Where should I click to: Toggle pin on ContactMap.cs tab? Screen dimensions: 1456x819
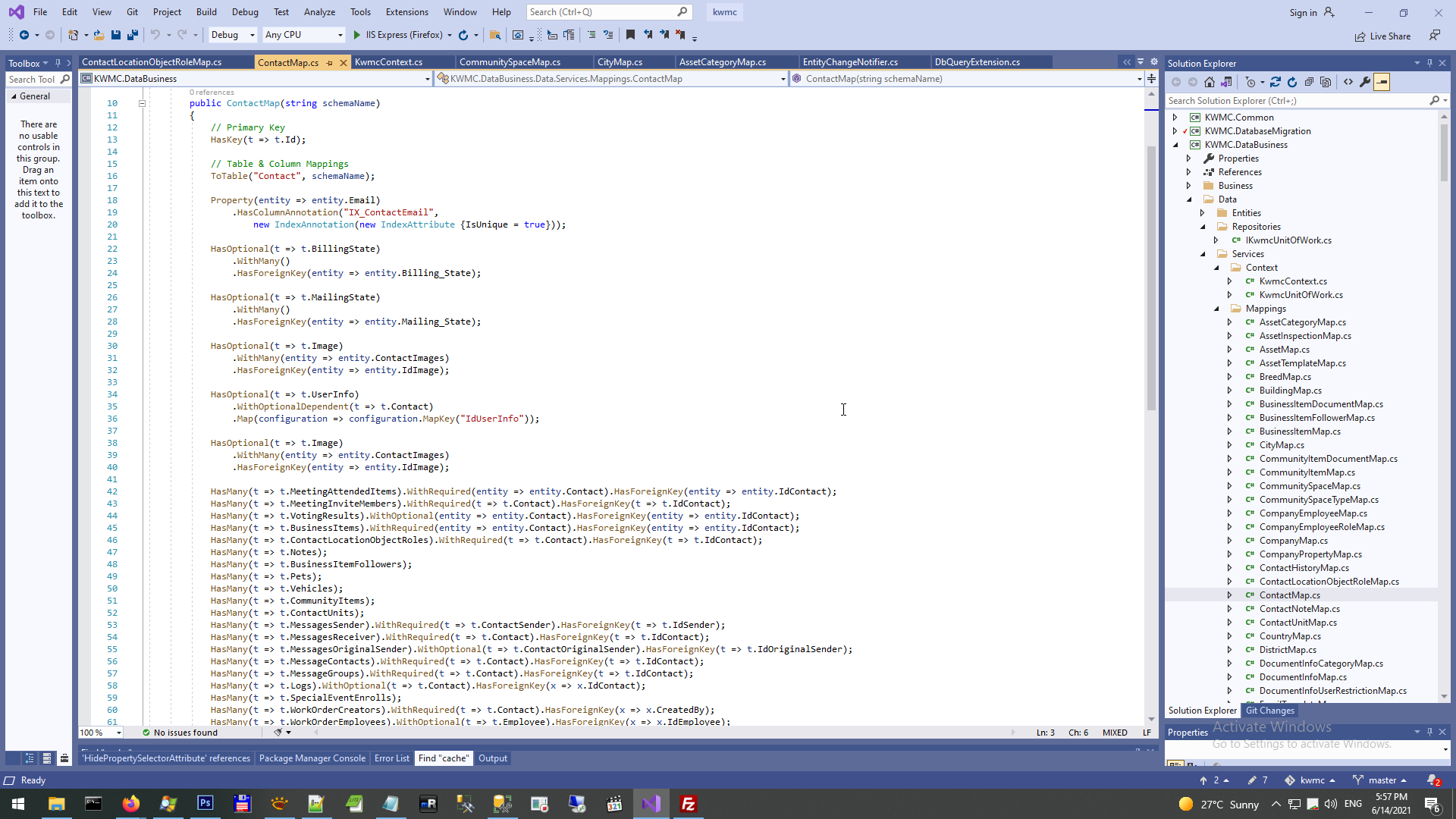coord(330,63)
